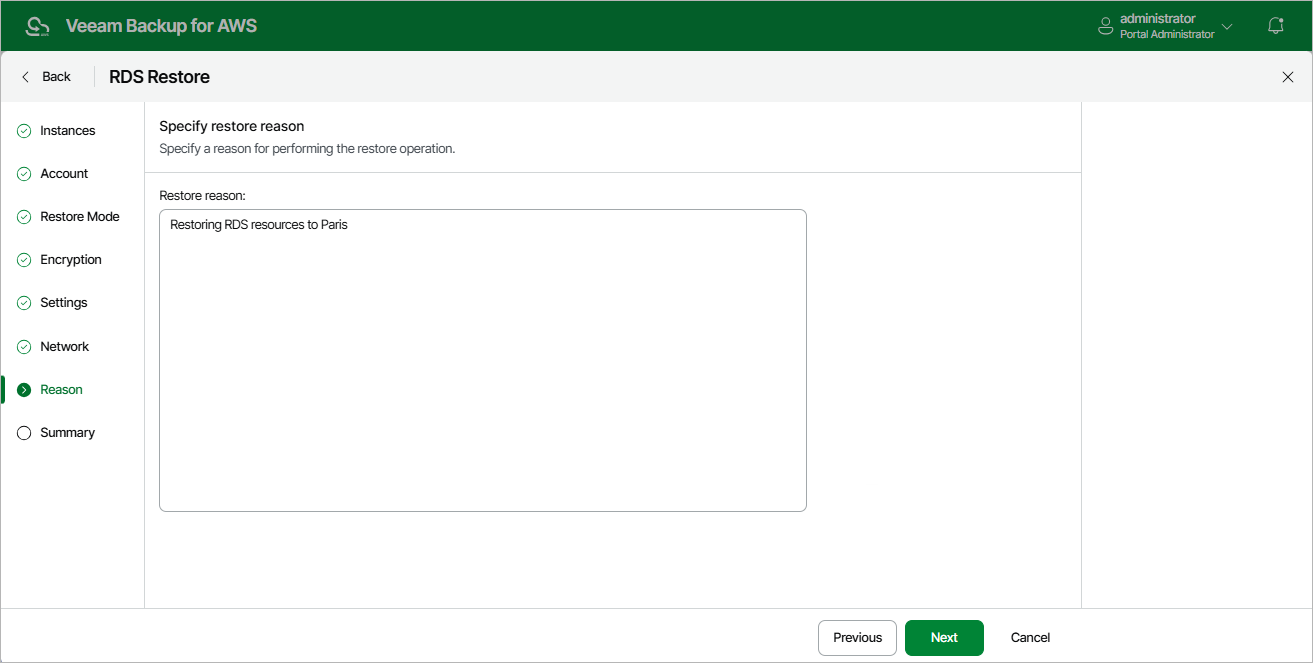Click the Reason step arrow icon
1313x663 pixels.
[25, 390]
